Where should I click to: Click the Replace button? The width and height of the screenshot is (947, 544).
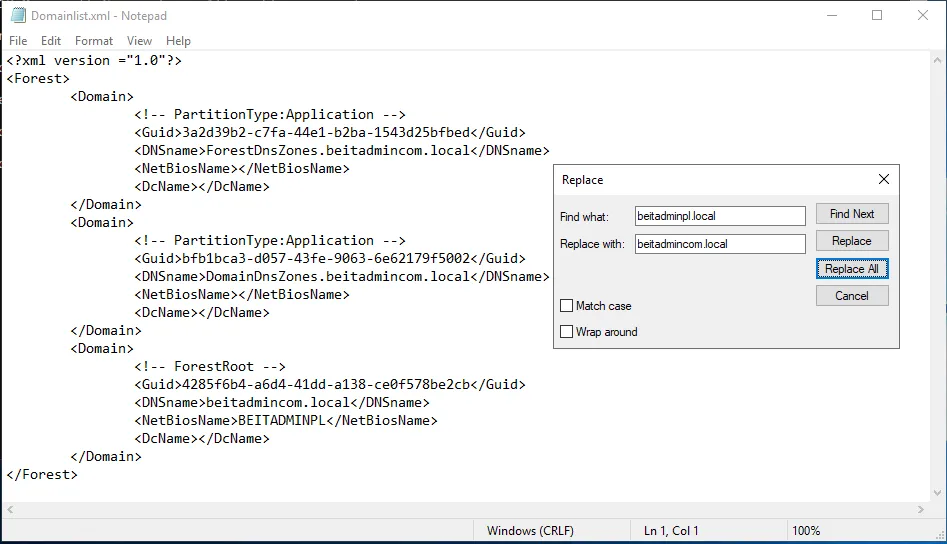851,241
